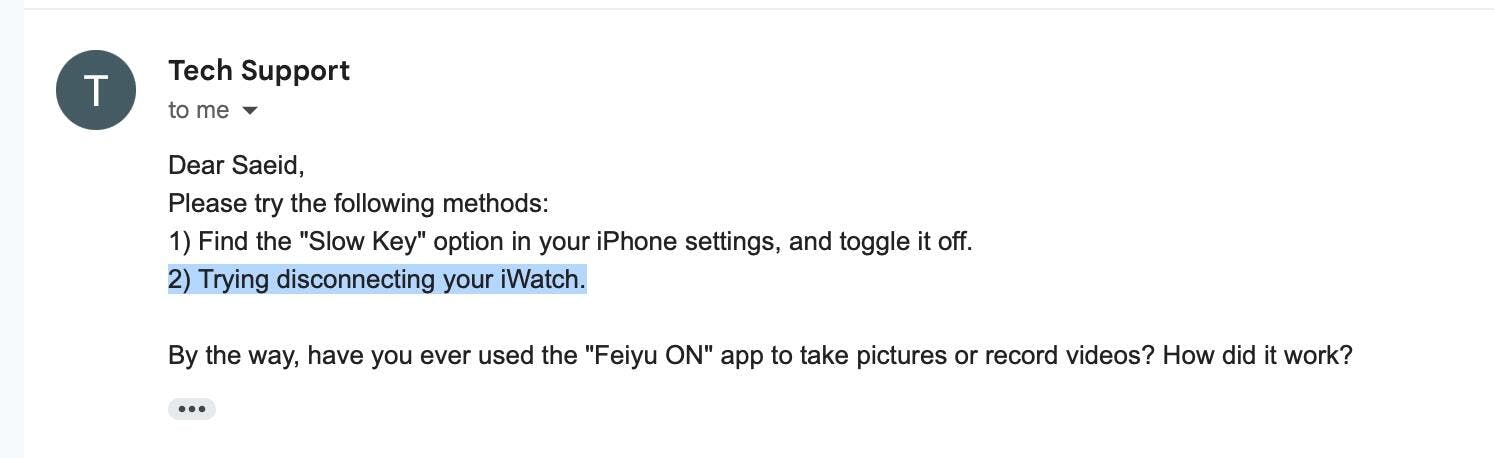Screen dimensions: 1494x458
Task: Click the Tech Support sender name
Action: (x=259, y=71)
